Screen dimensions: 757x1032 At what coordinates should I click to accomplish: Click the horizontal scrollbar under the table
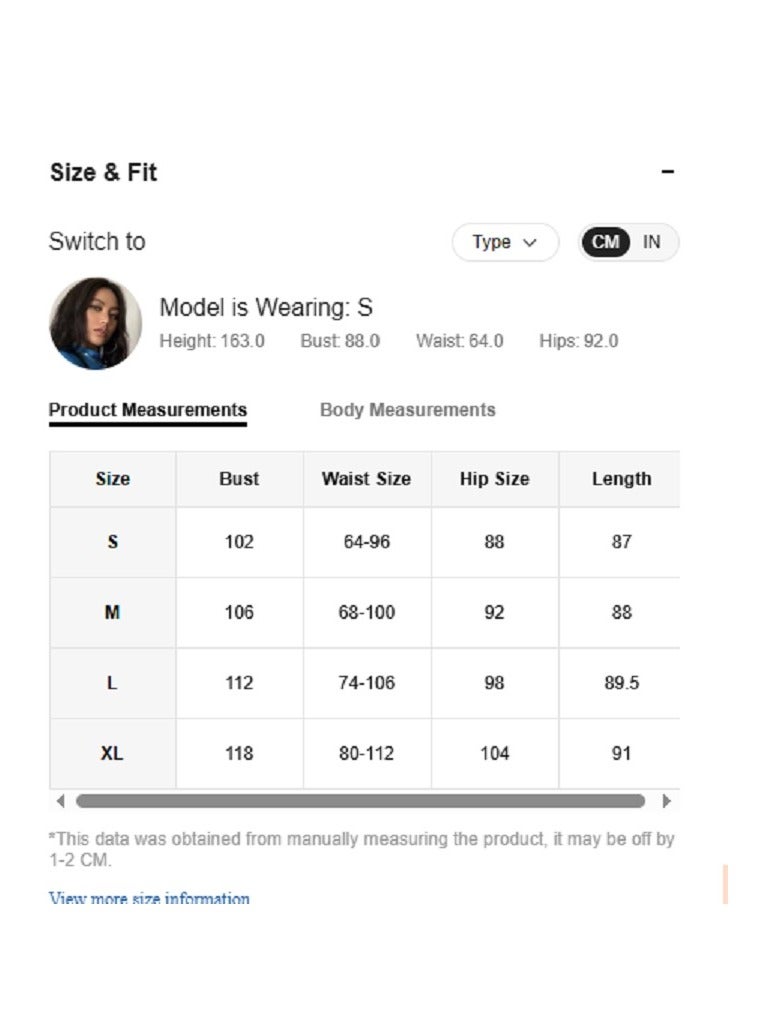pos(361,801)
